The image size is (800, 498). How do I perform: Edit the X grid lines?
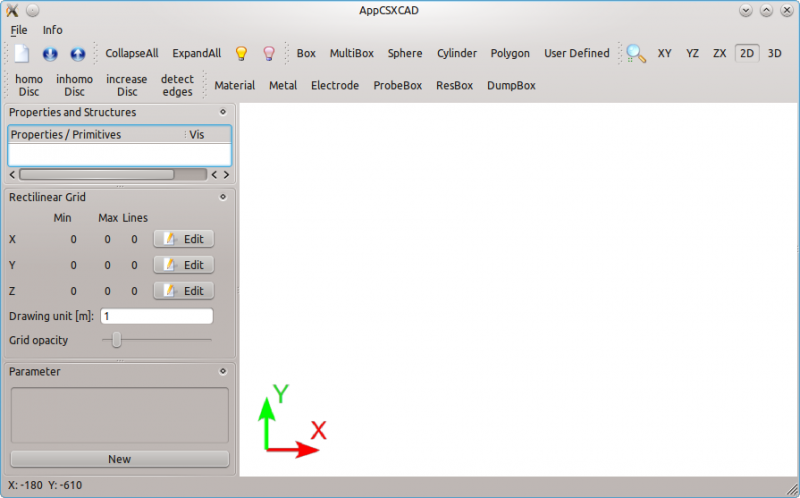[x=184, y=239]
